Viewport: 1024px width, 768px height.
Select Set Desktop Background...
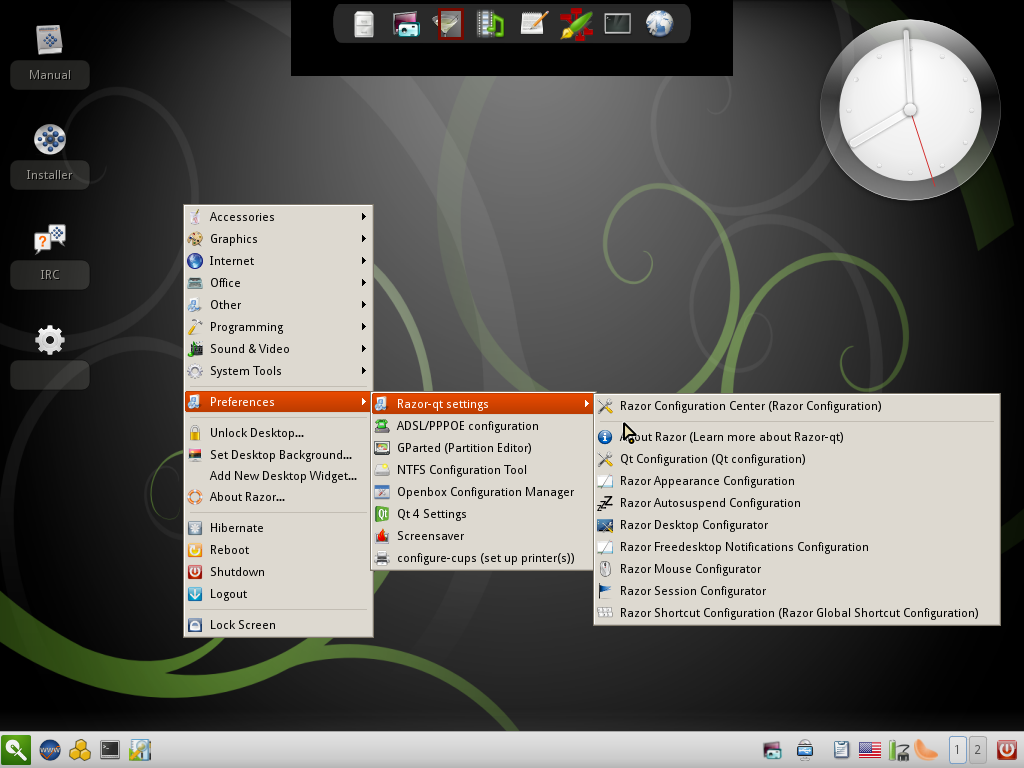[278, 455]
